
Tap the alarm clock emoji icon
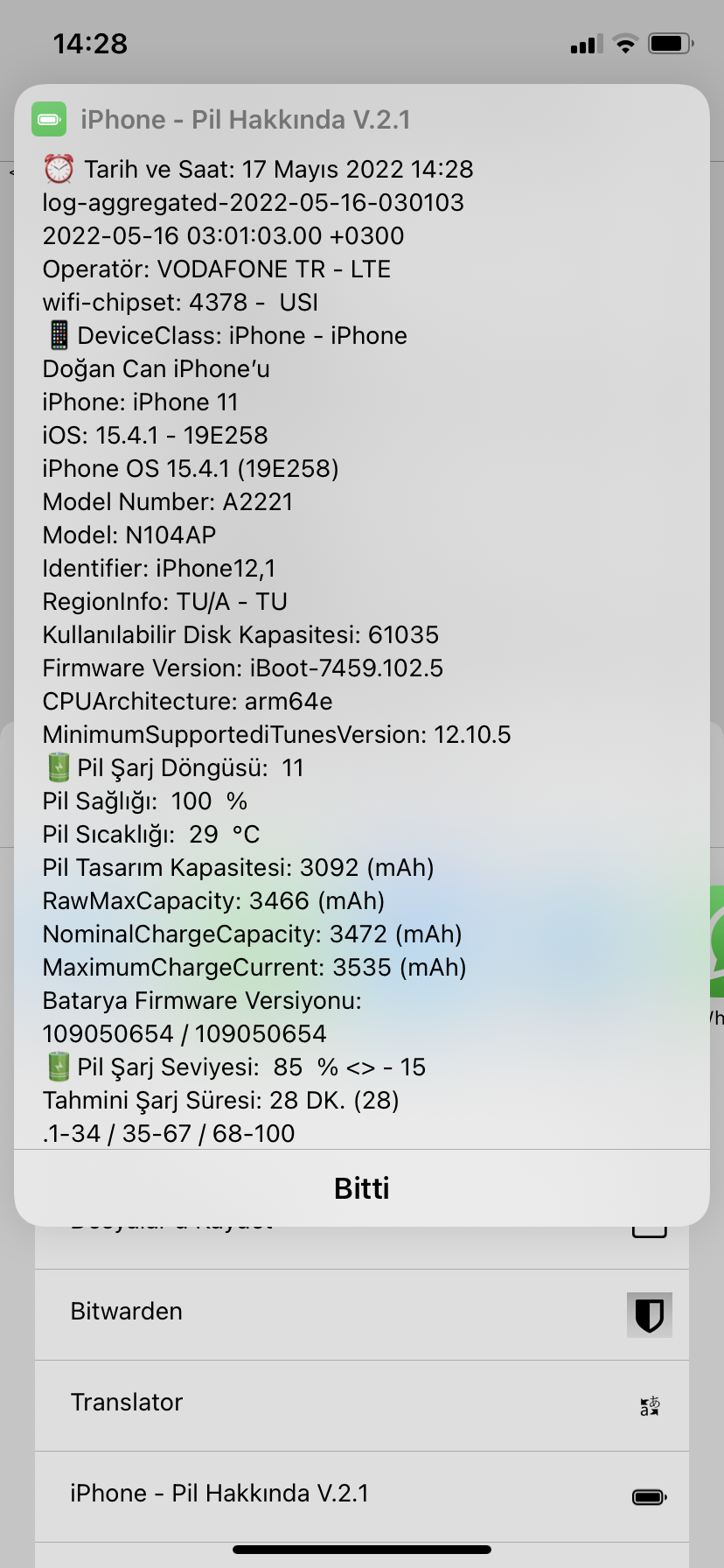coord(59,169)
